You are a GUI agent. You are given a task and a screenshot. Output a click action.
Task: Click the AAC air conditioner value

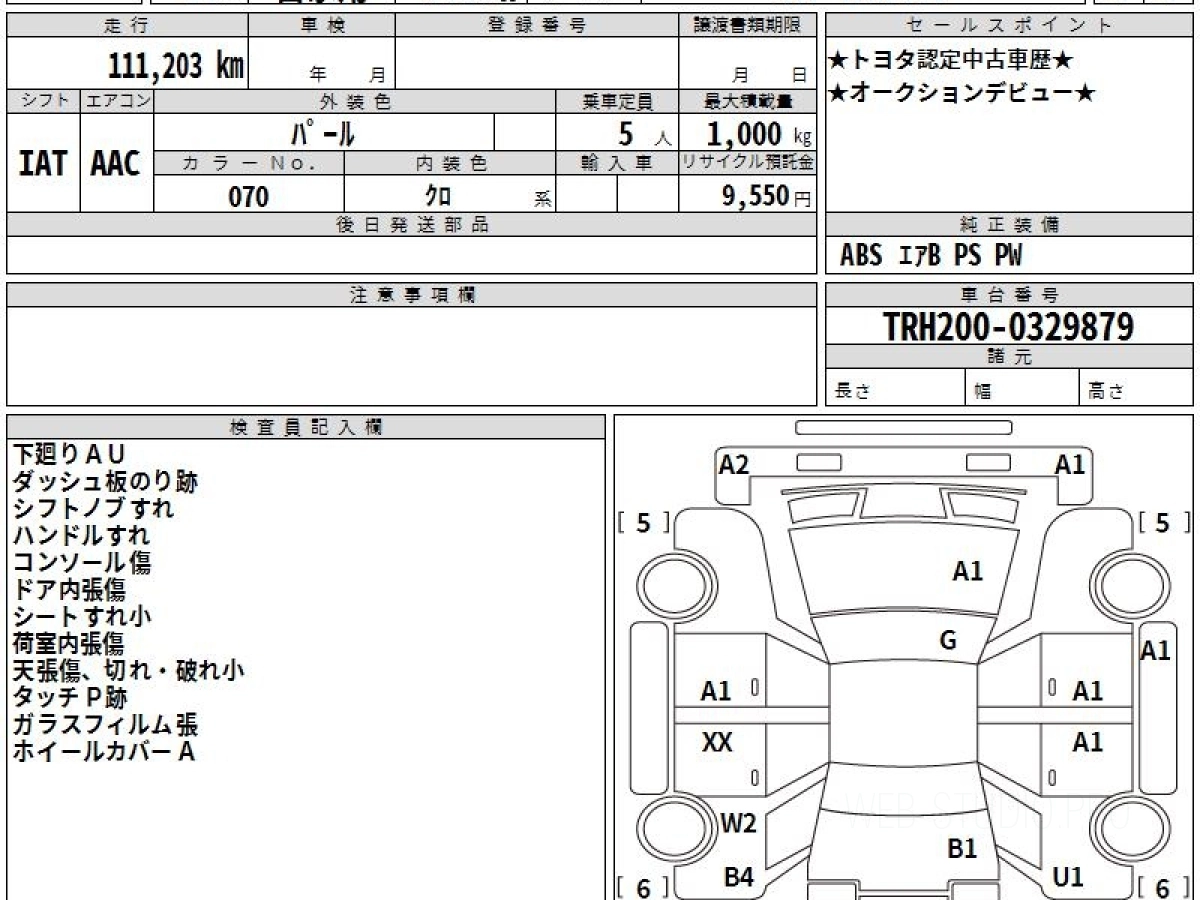(116, 163)
